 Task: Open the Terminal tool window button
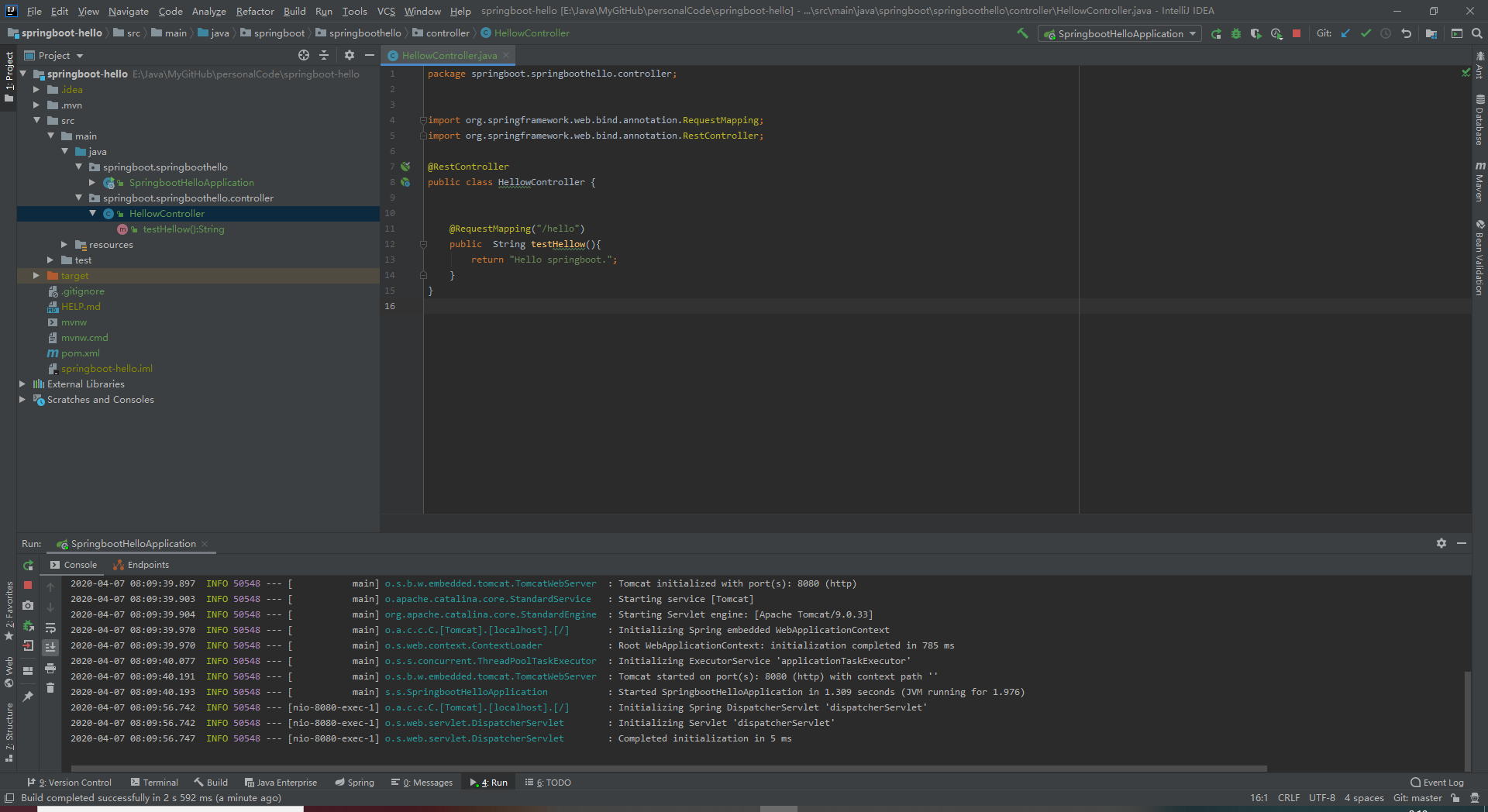pyautogui.click(x=154, y=783)
